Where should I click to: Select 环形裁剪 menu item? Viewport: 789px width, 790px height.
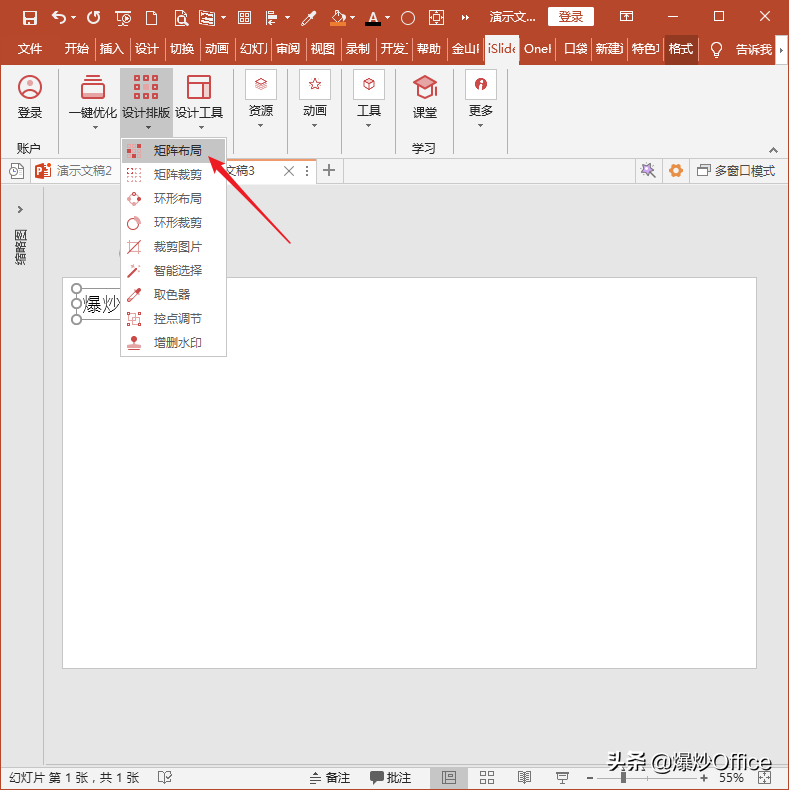(173, 223)
